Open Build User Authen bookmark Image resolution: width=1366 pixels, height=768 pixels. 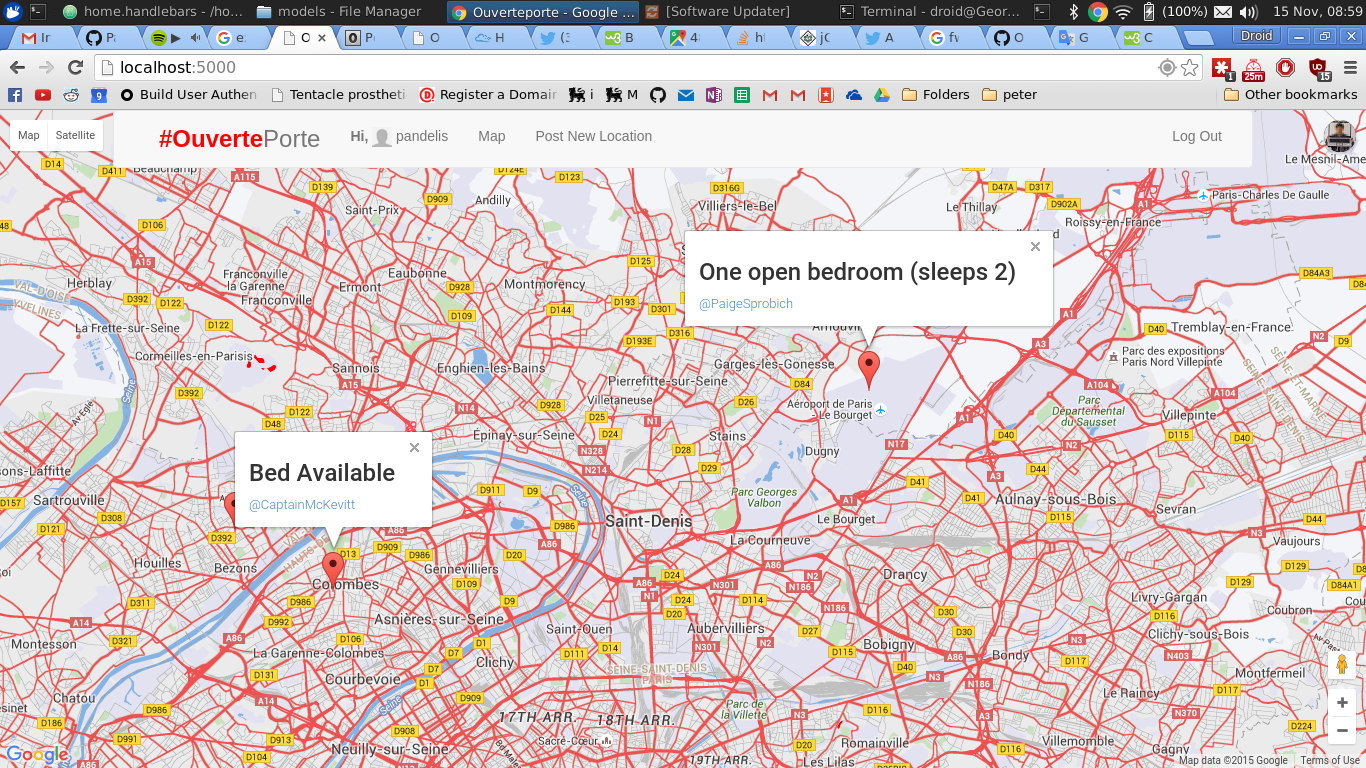click(188, 95)
